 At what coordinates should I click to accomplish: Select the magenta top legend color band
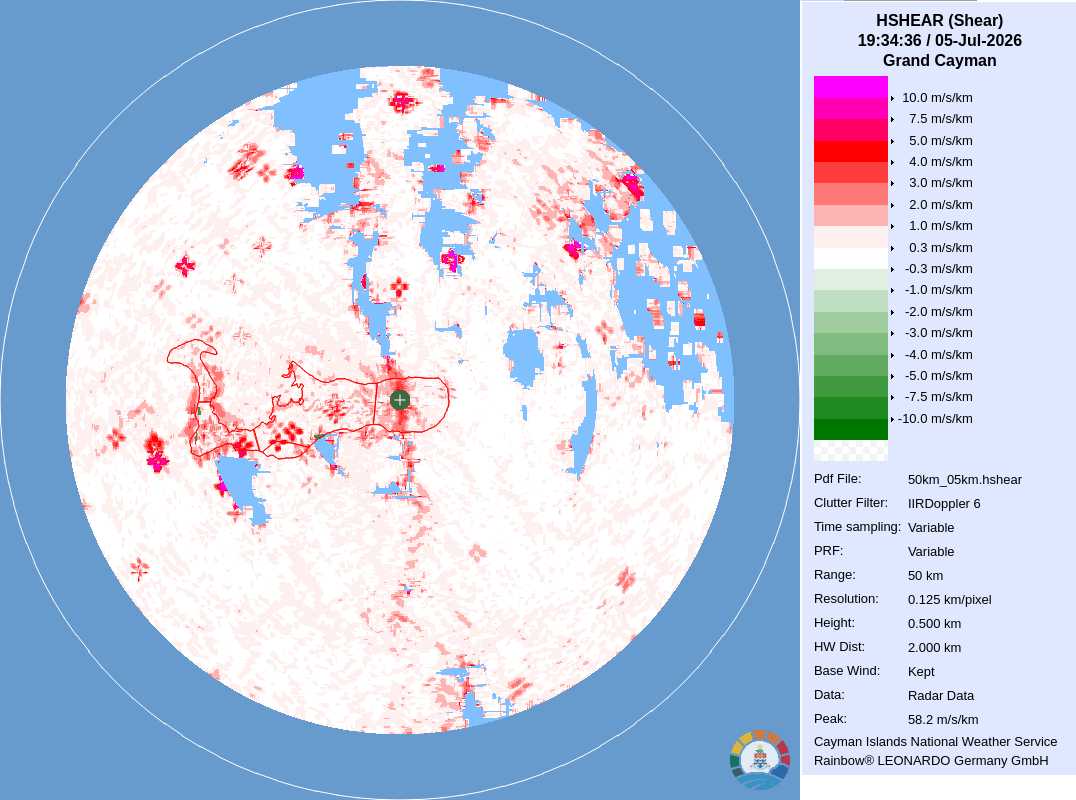851,87
